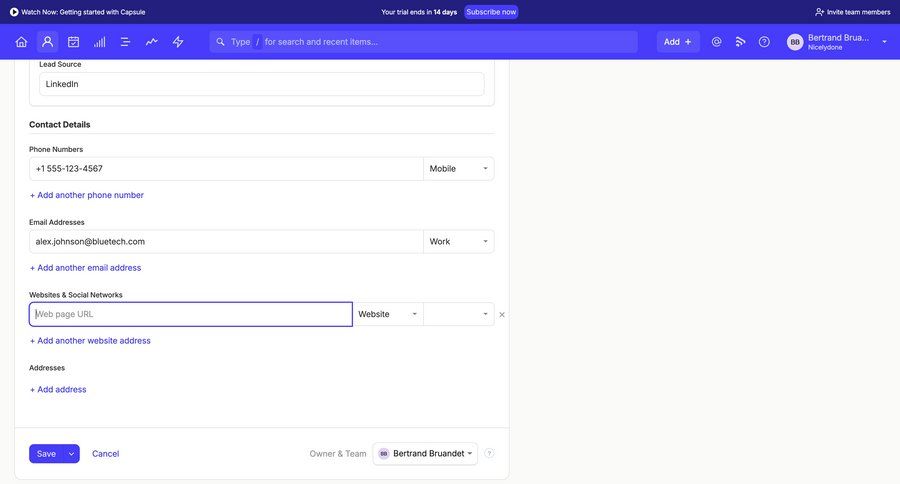This screenshot has width=900, height=484.
Task: Focus the Web page URL field
Action: (191, 314)
